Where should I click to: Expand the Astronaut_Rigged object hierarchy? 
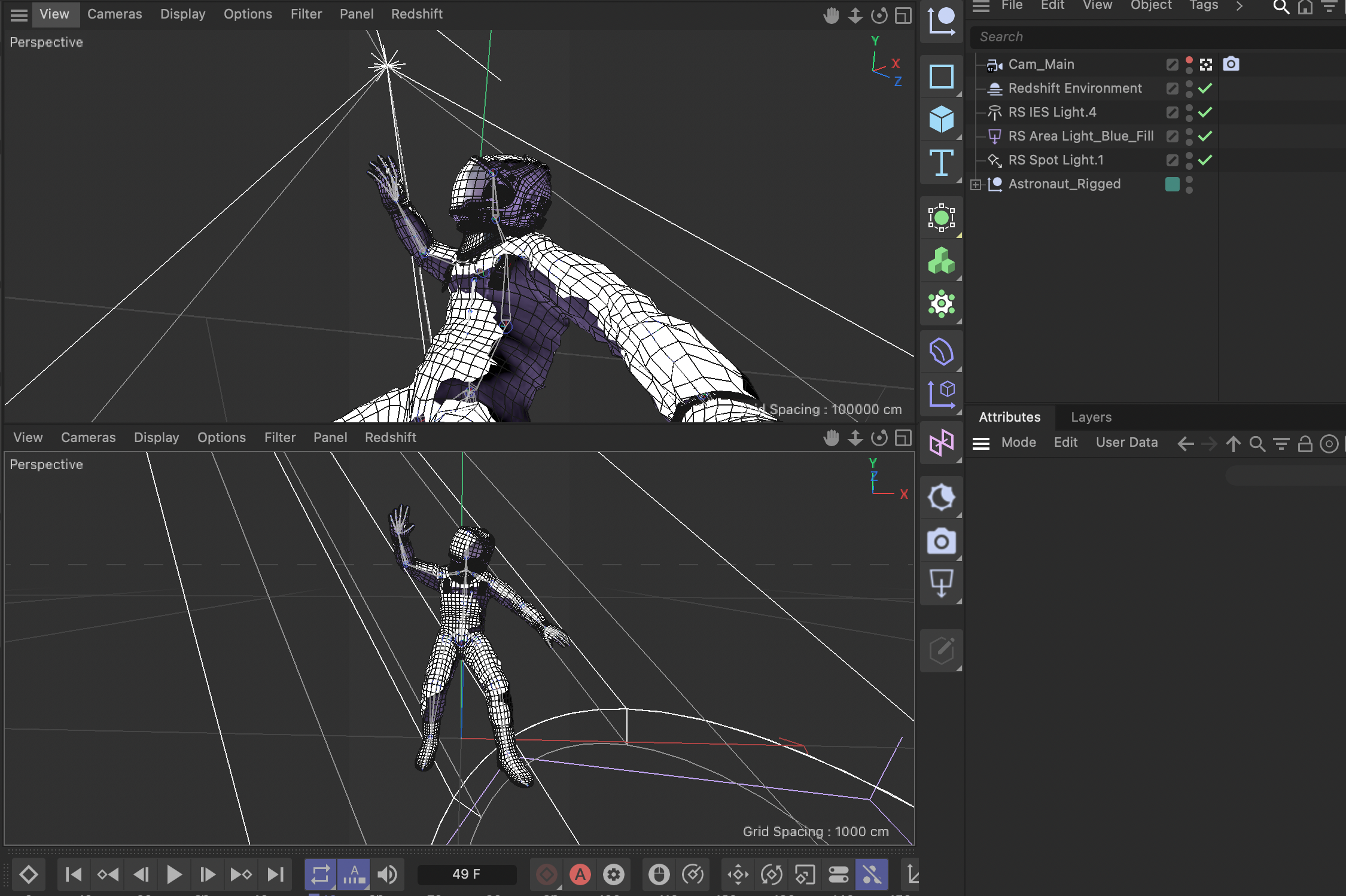976,184
